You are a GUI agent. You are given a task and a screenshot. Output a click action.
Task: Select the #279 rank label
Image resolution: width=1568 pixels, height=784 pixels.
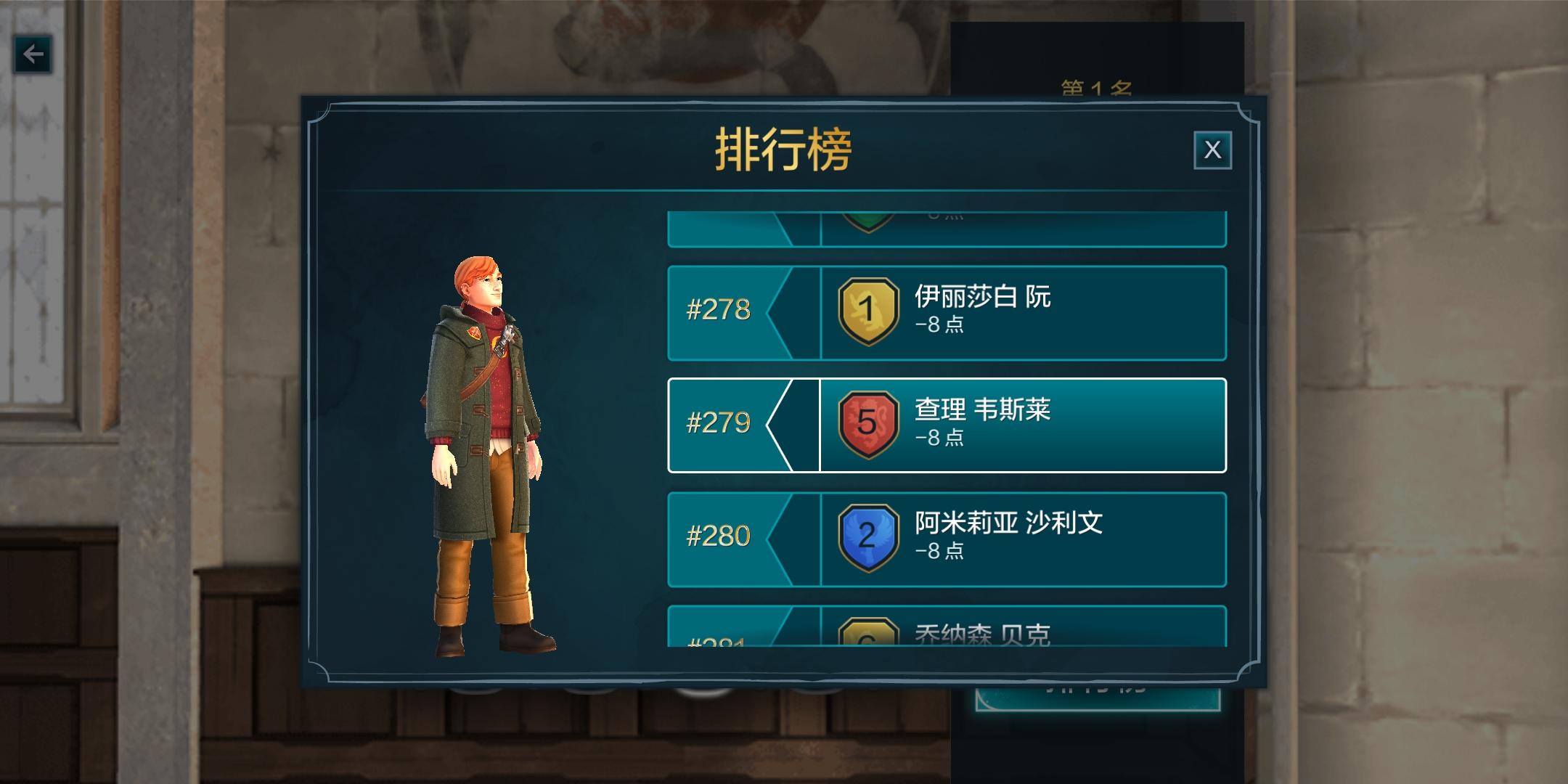tap(718, 423)
